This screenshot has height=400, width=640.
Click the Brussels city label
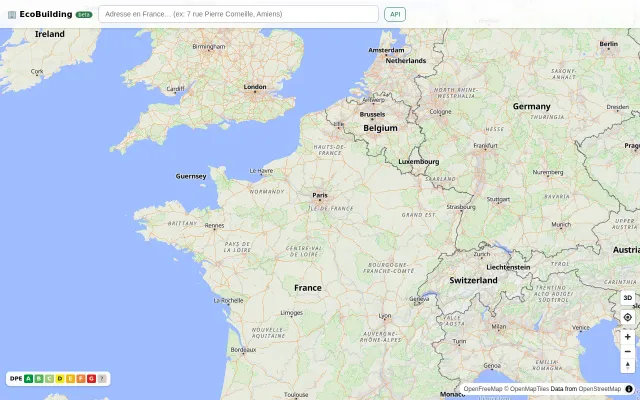tap(372, 114)
